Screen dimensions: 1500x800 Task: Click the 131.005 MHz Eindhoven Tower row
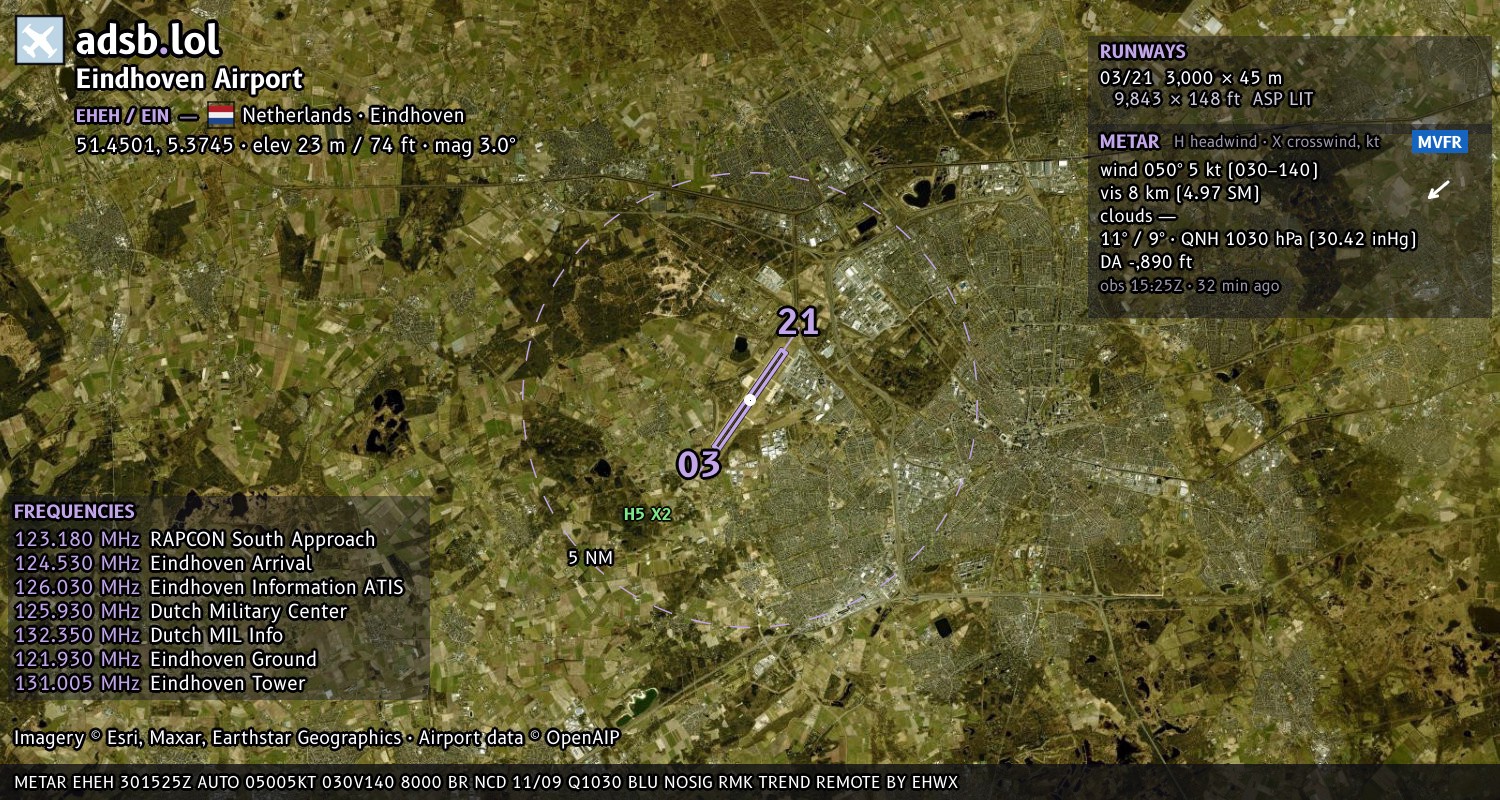point(160,684)
